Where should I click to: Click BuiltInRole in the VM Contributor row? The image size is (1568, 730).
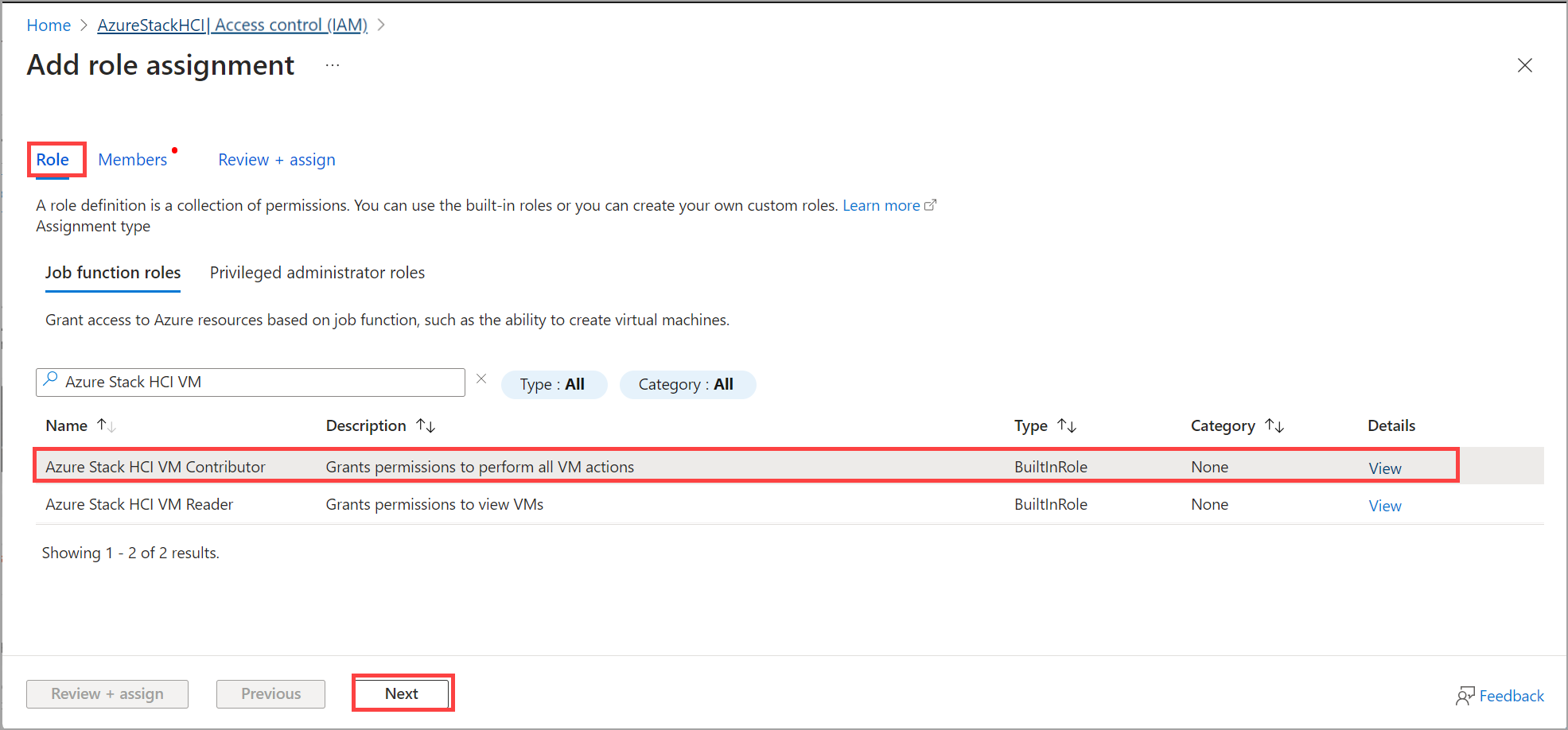tap(1051, 467)
